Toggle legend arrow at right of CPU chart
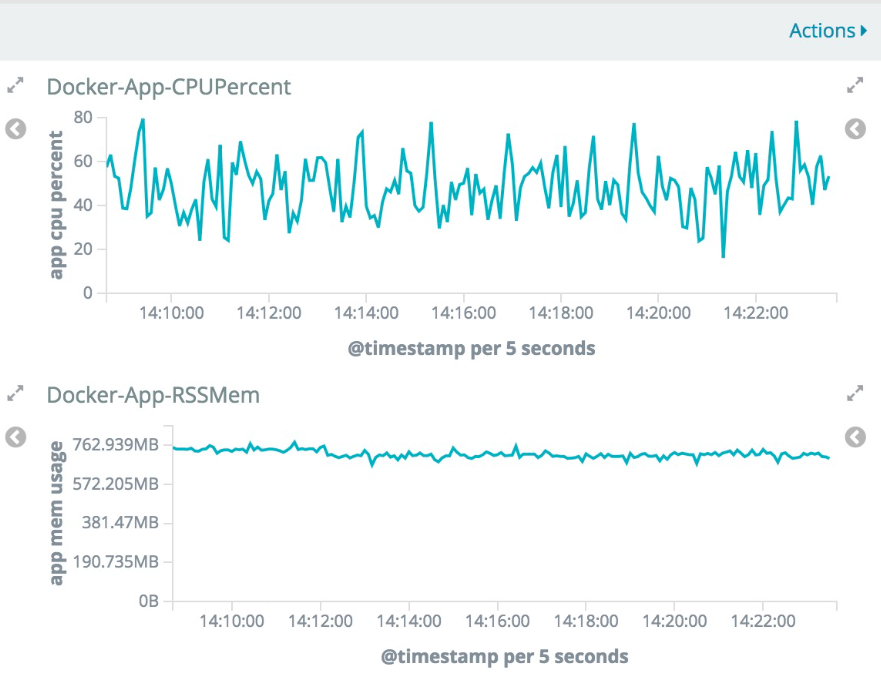The image size is (881, 686). coord(855,129)
